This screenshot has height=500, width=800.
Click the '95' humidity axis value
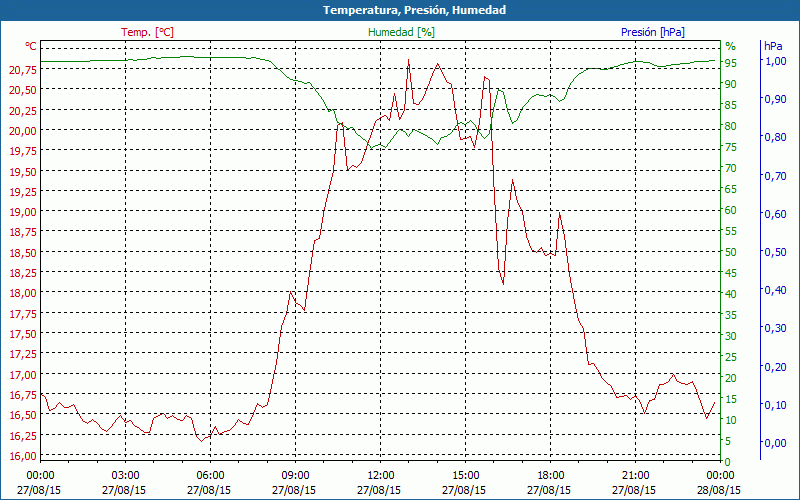pyautogui.click(x=731, y=63)
